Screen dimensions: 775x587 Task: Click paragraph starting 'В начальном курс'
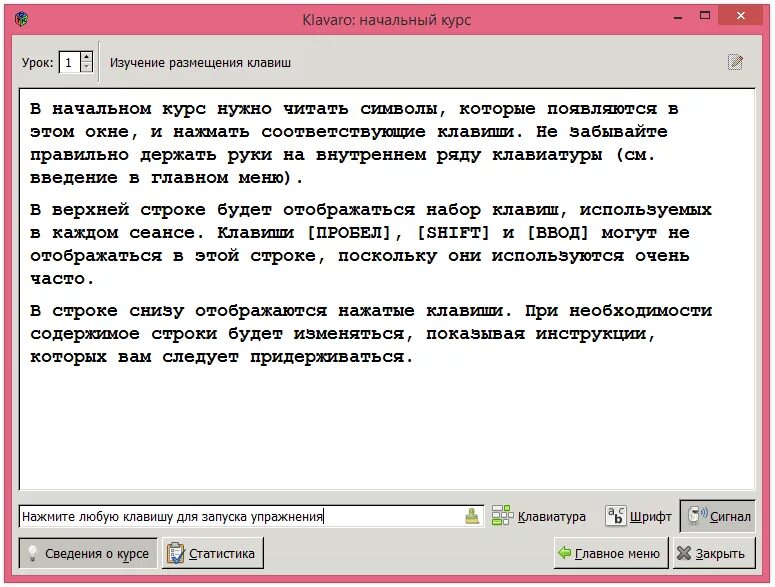point(354,143)
